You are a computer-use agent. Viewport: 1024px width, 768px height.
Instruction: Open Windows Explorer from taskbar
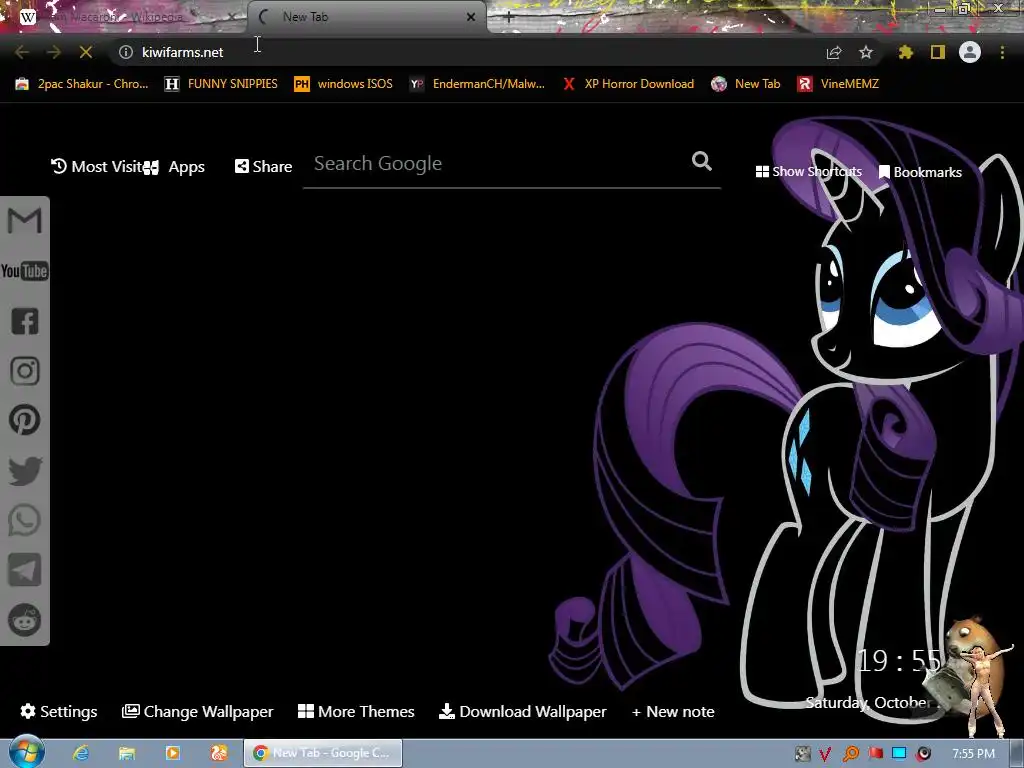point(127,753)
